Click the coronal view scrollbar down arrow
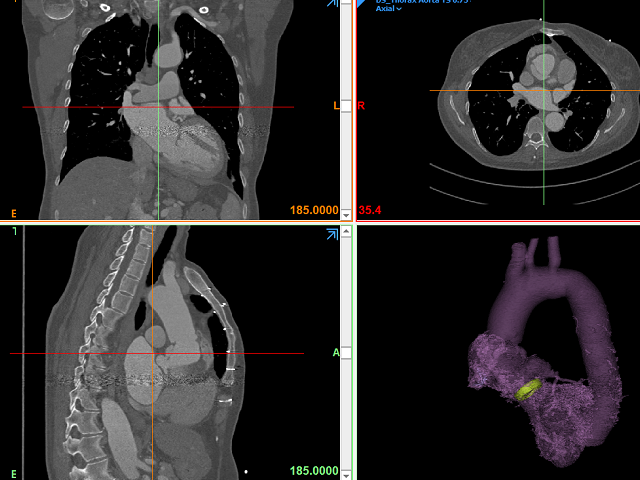Viewport: 640px width, 480px height. point(346,215)
